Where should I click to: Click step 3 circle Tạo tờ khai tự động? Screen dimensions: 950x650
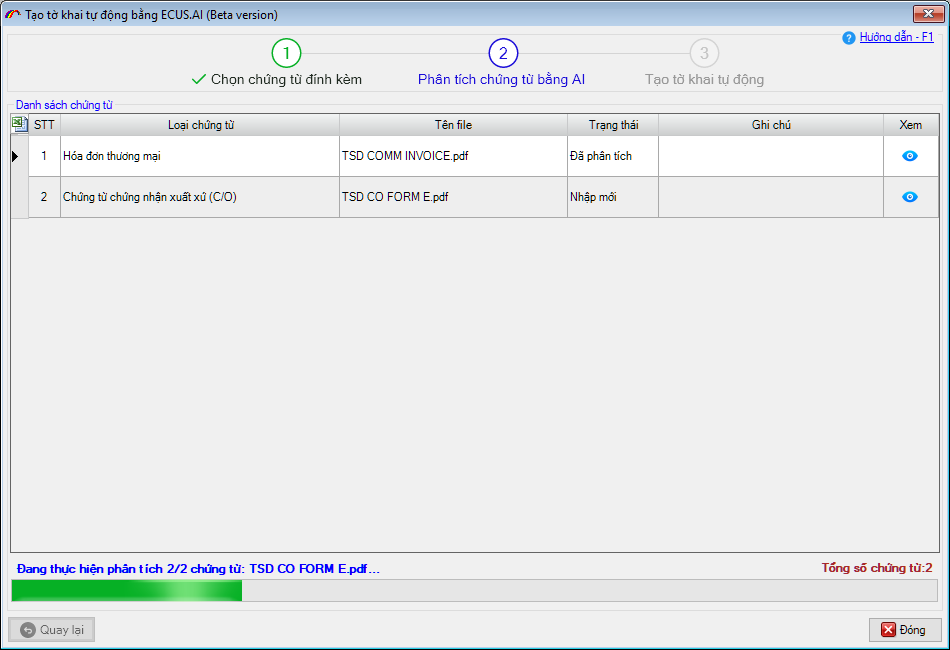click(x=704, y=53)
